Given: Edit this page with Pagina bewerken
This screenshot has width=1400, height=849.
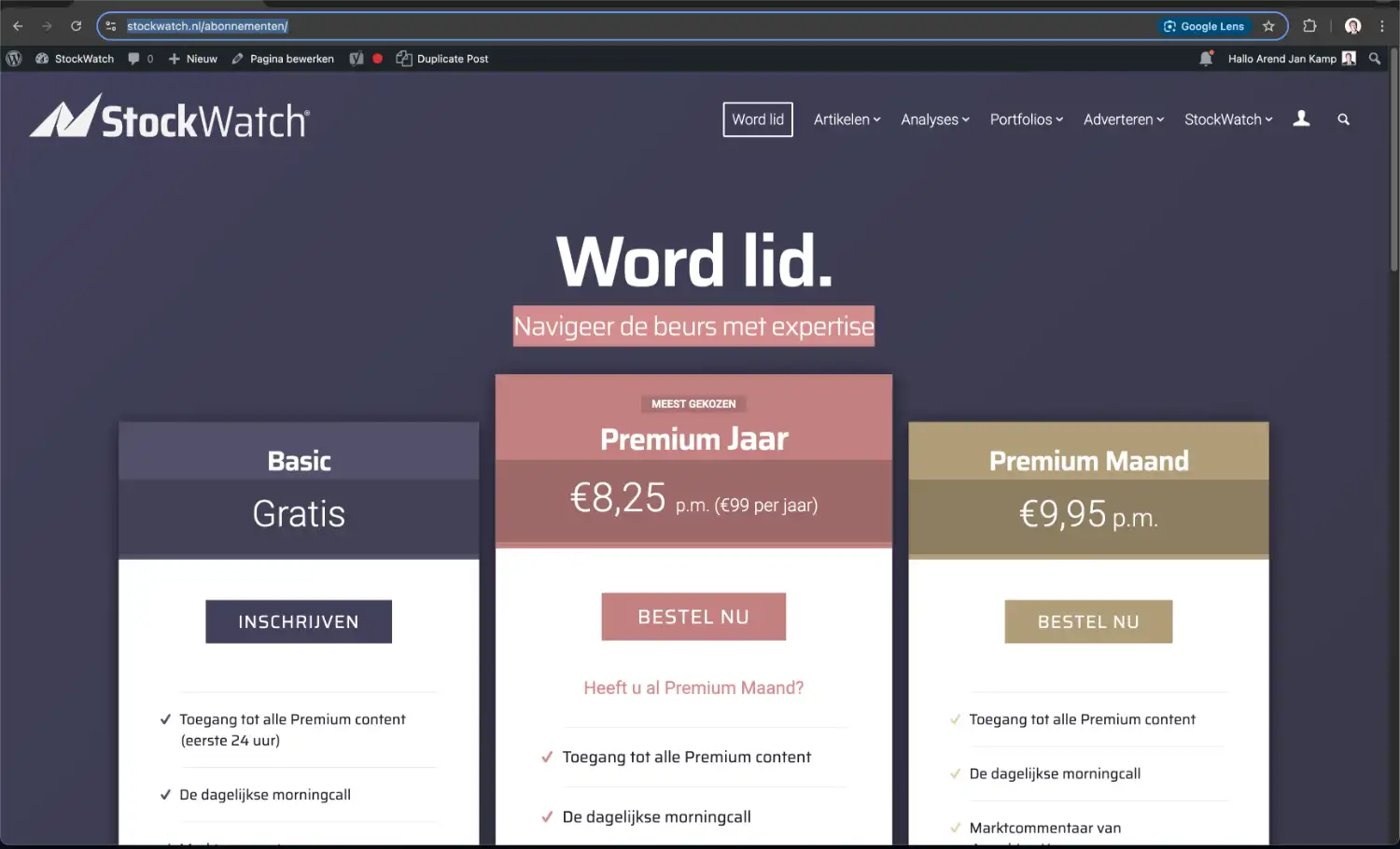Looking at the screenshot, I should 283,59.
